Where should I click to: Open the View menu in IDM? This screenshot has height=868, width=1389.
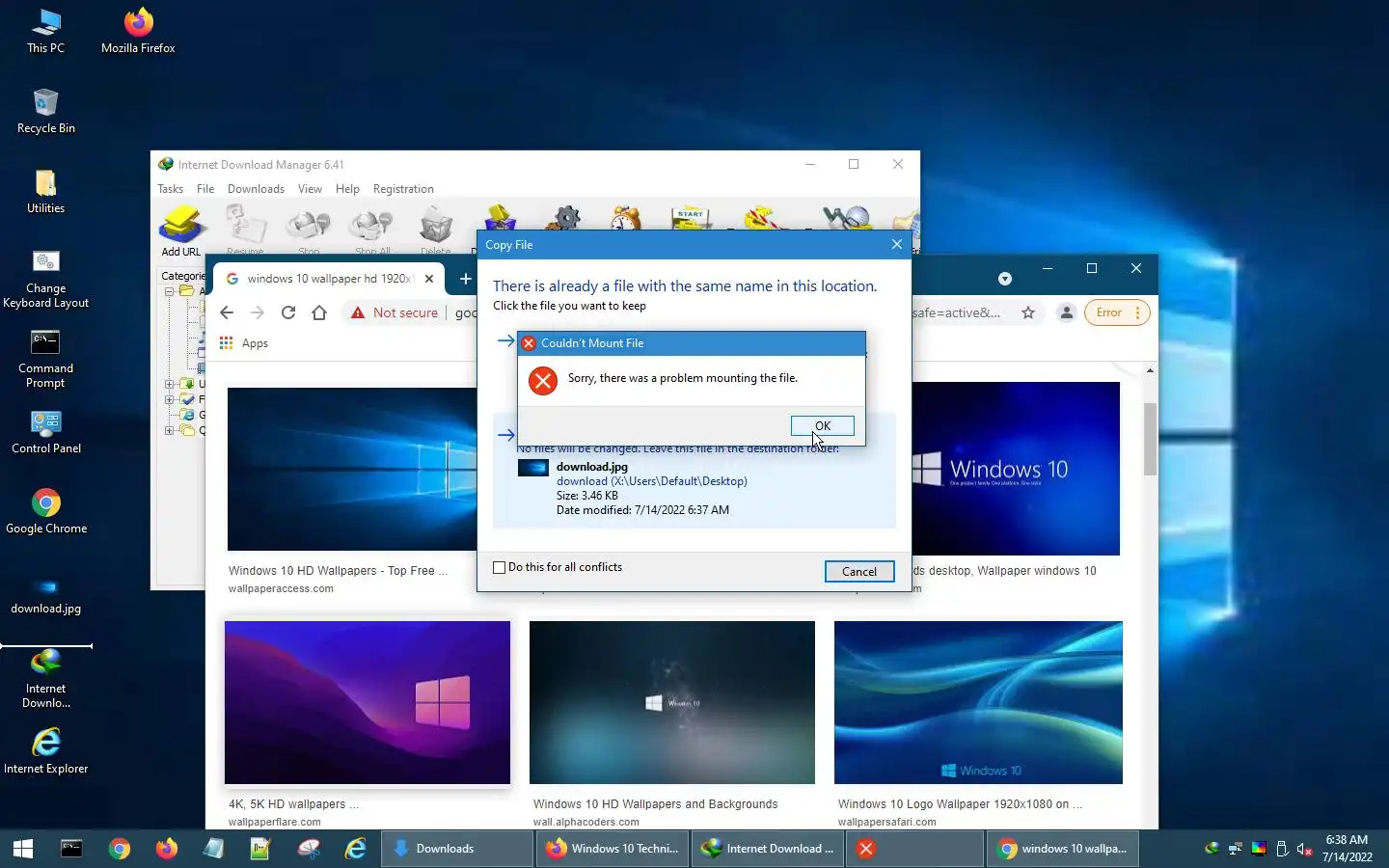310,189
